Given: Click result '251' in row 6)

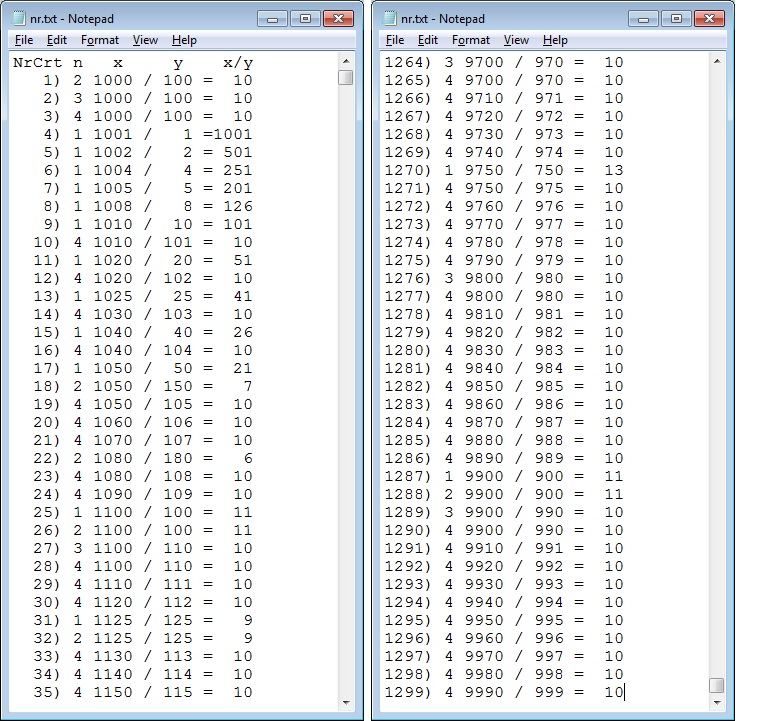Looking at the screenshot, I should pos(238,170).
